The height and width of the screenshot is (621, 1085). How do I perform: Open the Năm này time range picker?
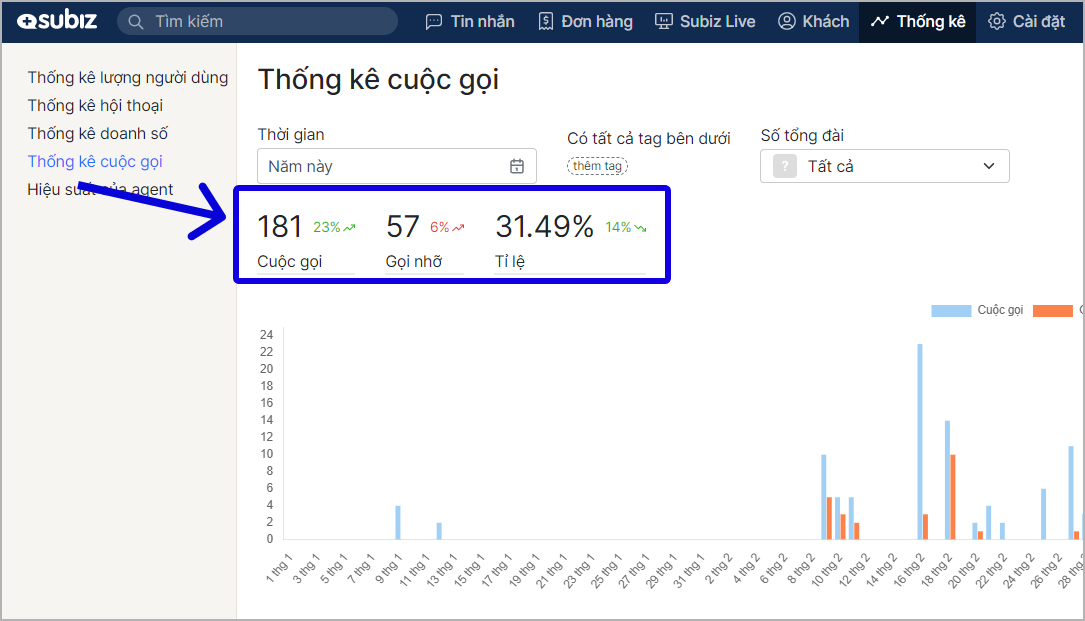pyautogui.click(x=385, y=166)
